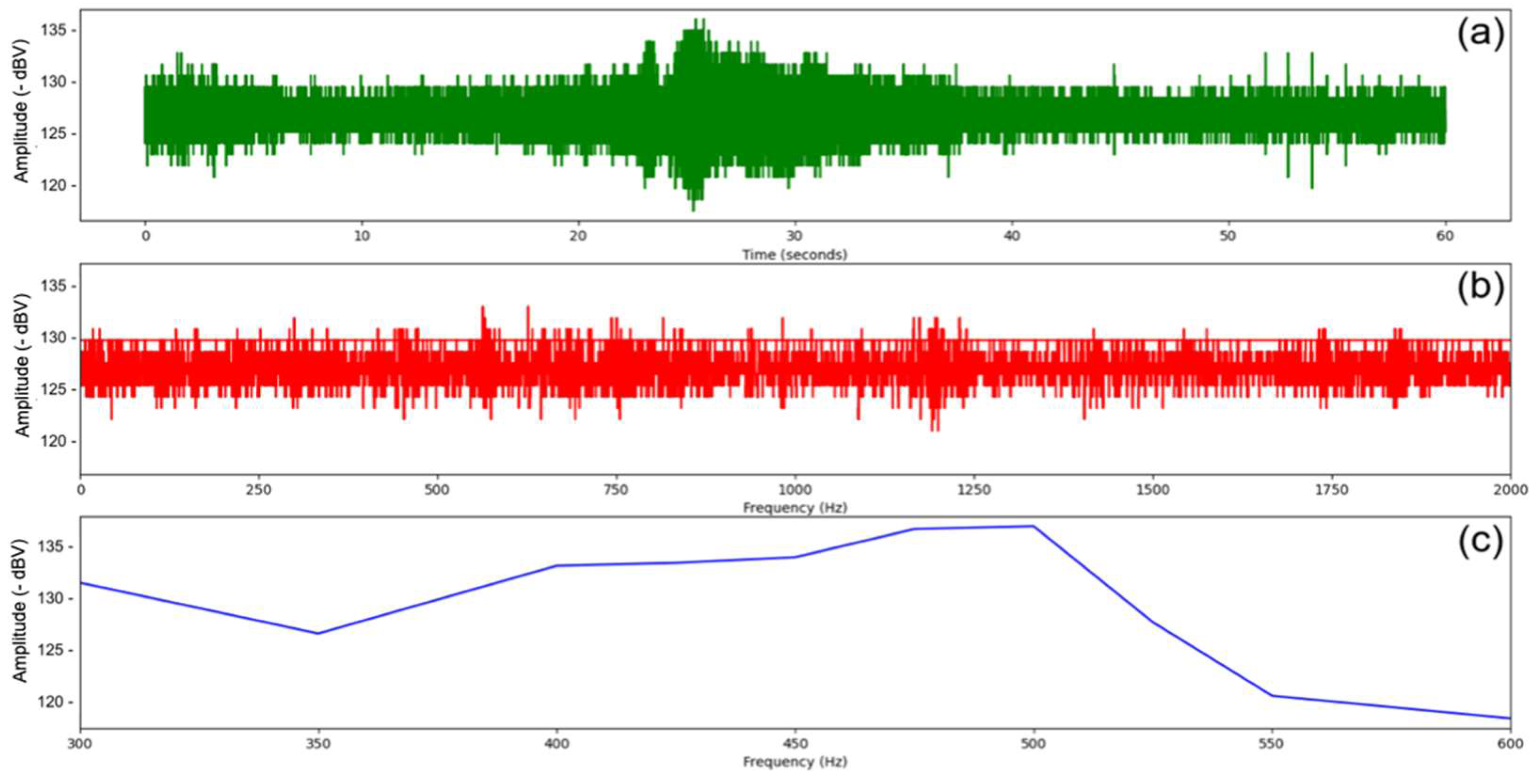Click the 30 tick on time axis
Image resolution: width=1531 pixels, height=784 pixels.
coord(795,236)
